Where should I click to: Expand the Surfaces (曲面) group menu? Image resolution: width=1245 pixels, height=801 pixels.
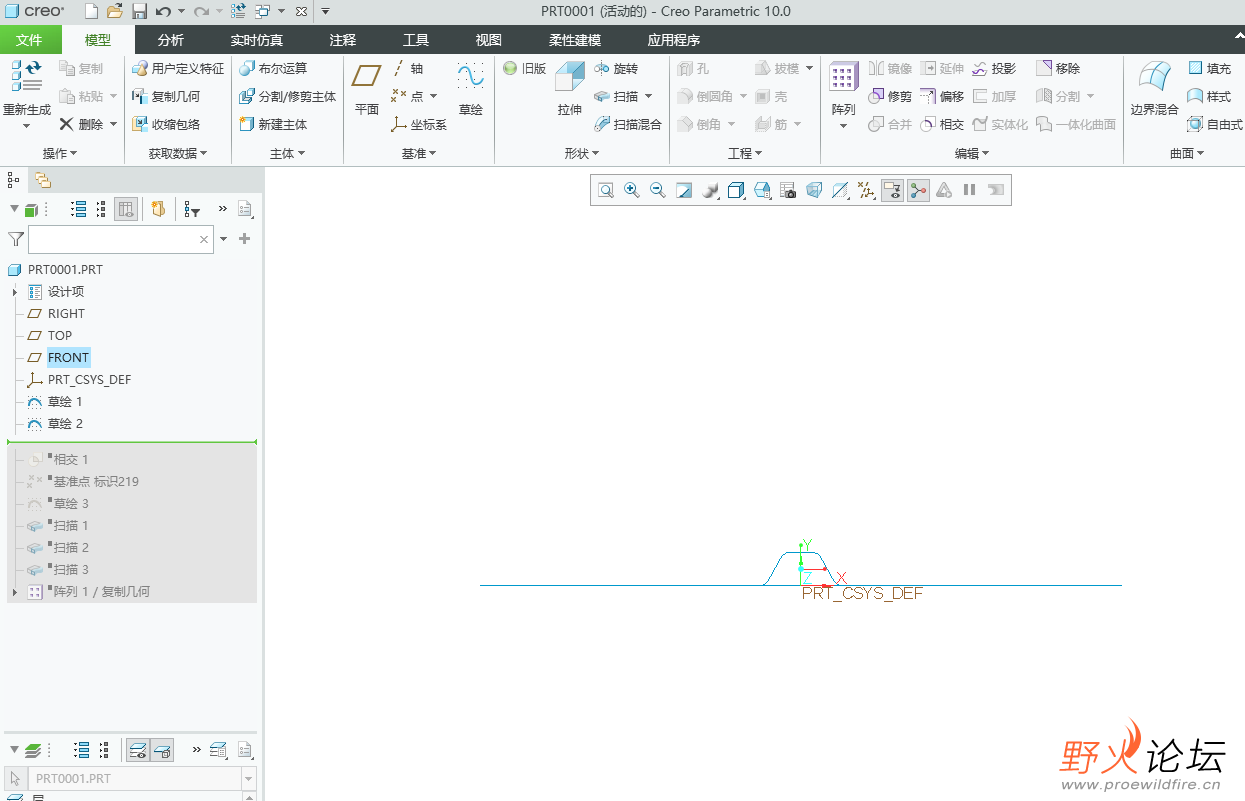coord(1187,153)
